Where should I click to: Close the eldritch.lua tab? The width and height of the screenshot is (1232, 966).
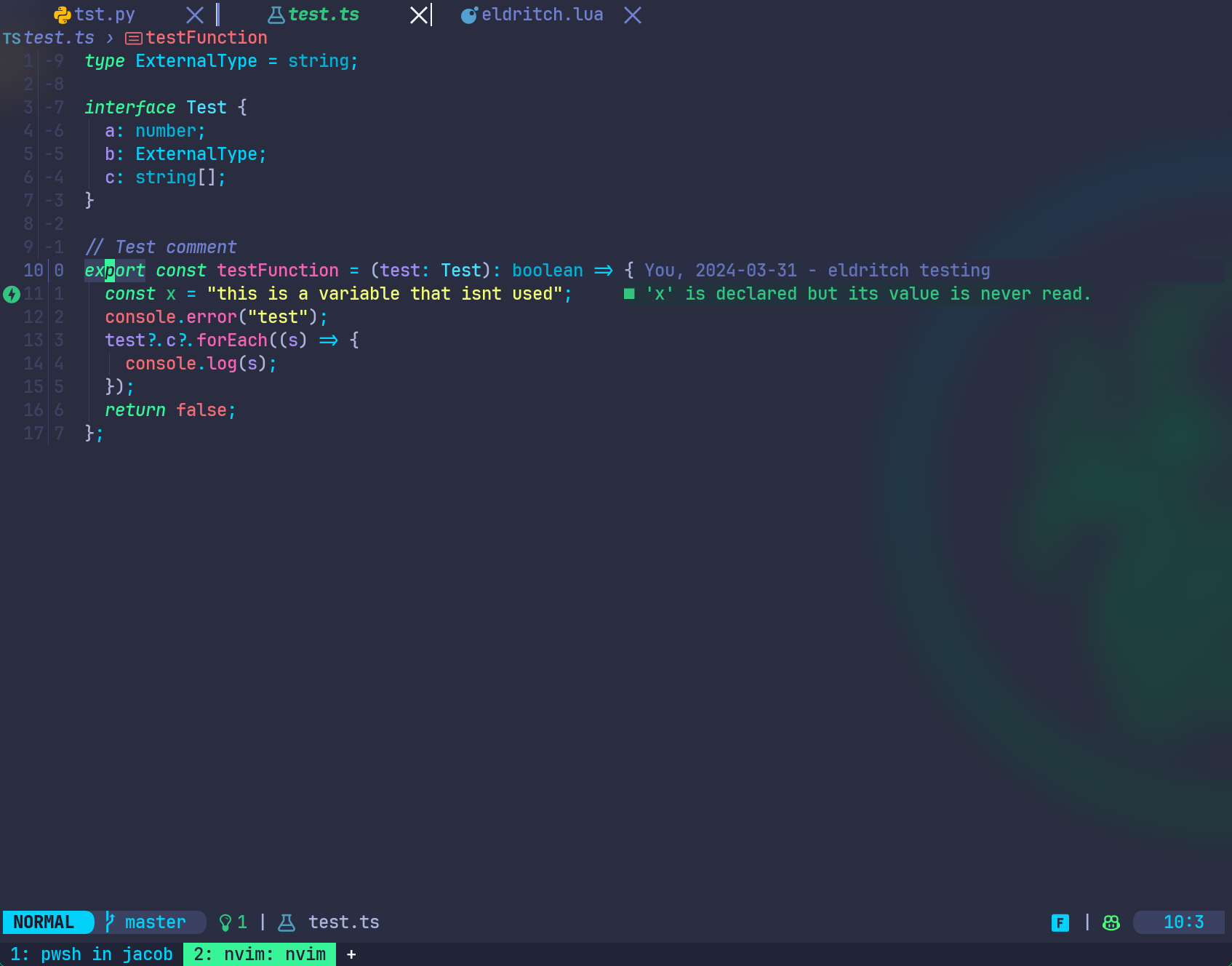633,15
